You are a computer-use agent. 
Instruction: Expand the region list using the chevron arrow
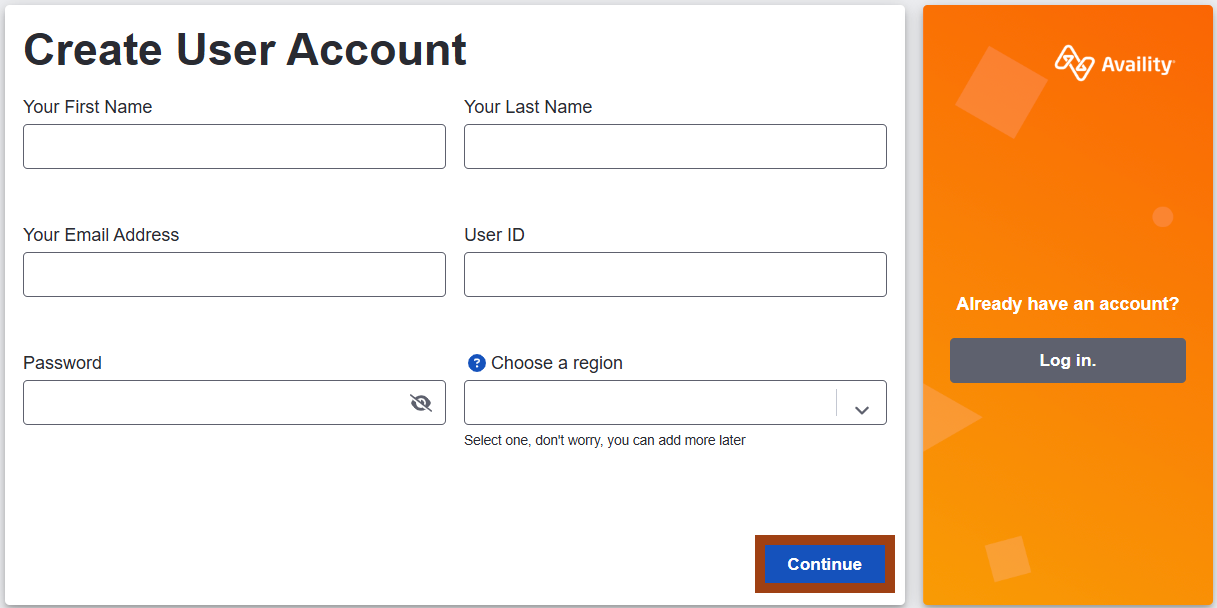click(x=862, y=410)
